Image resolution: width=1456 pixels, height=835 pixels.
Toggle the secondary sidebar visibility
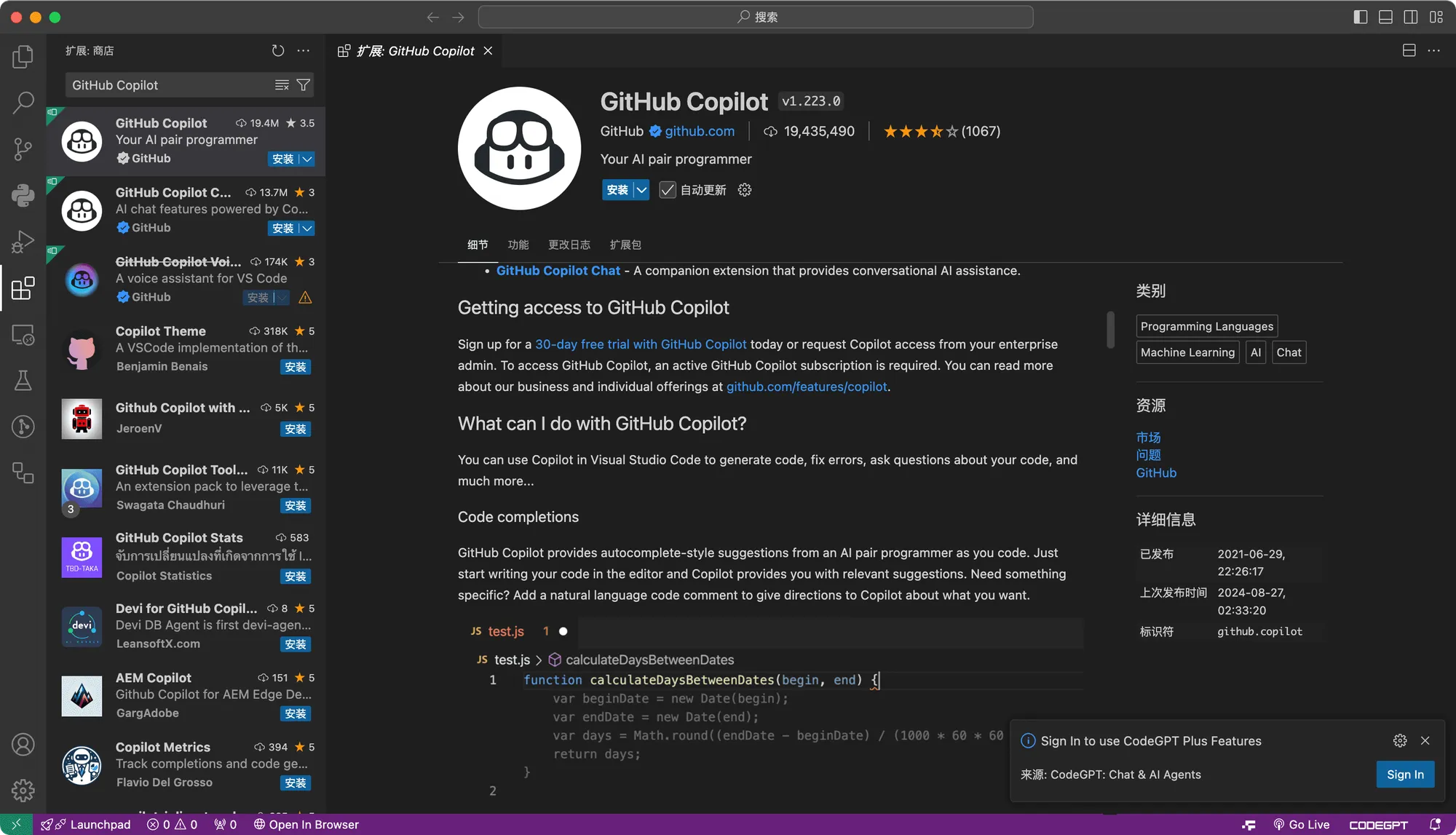coord(1411,17)
